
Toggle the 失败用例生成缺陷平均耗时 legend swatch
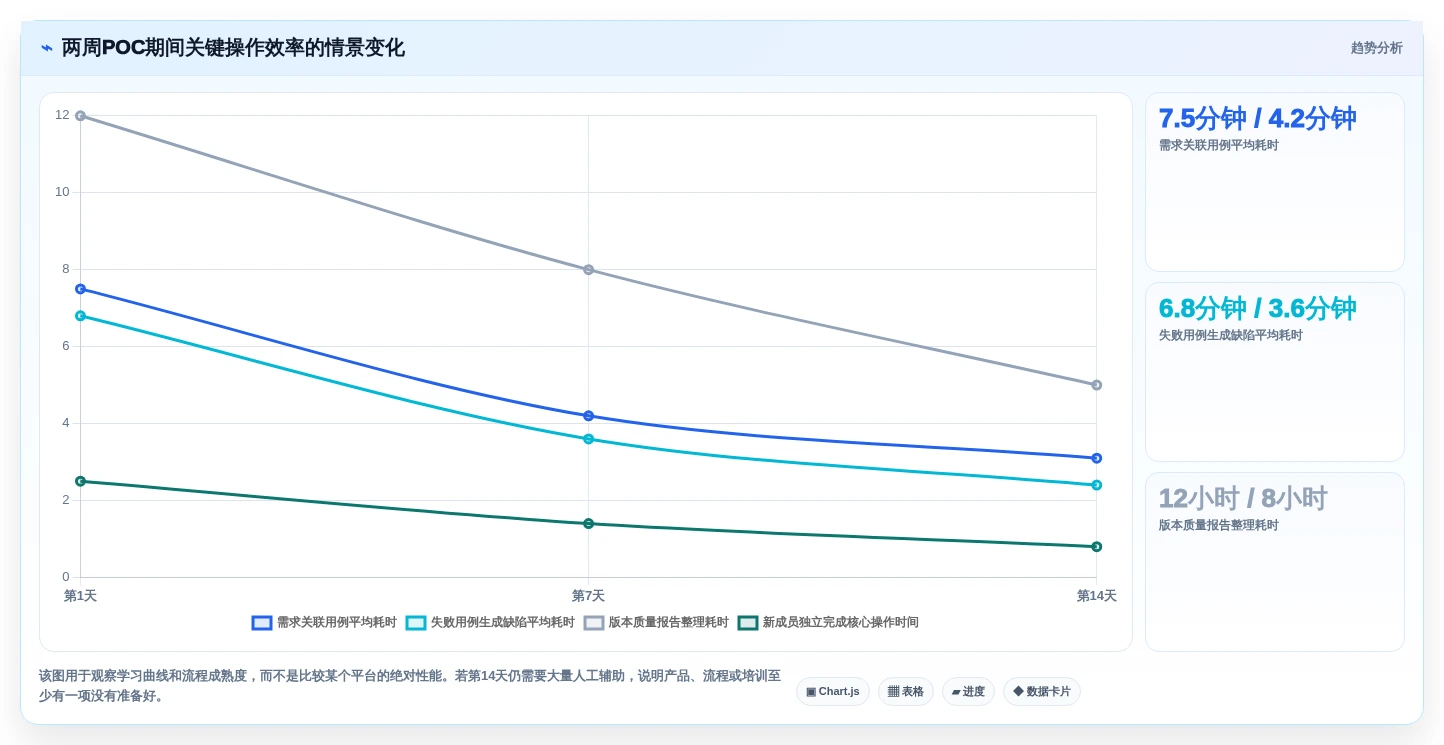[x=416, y=623]
